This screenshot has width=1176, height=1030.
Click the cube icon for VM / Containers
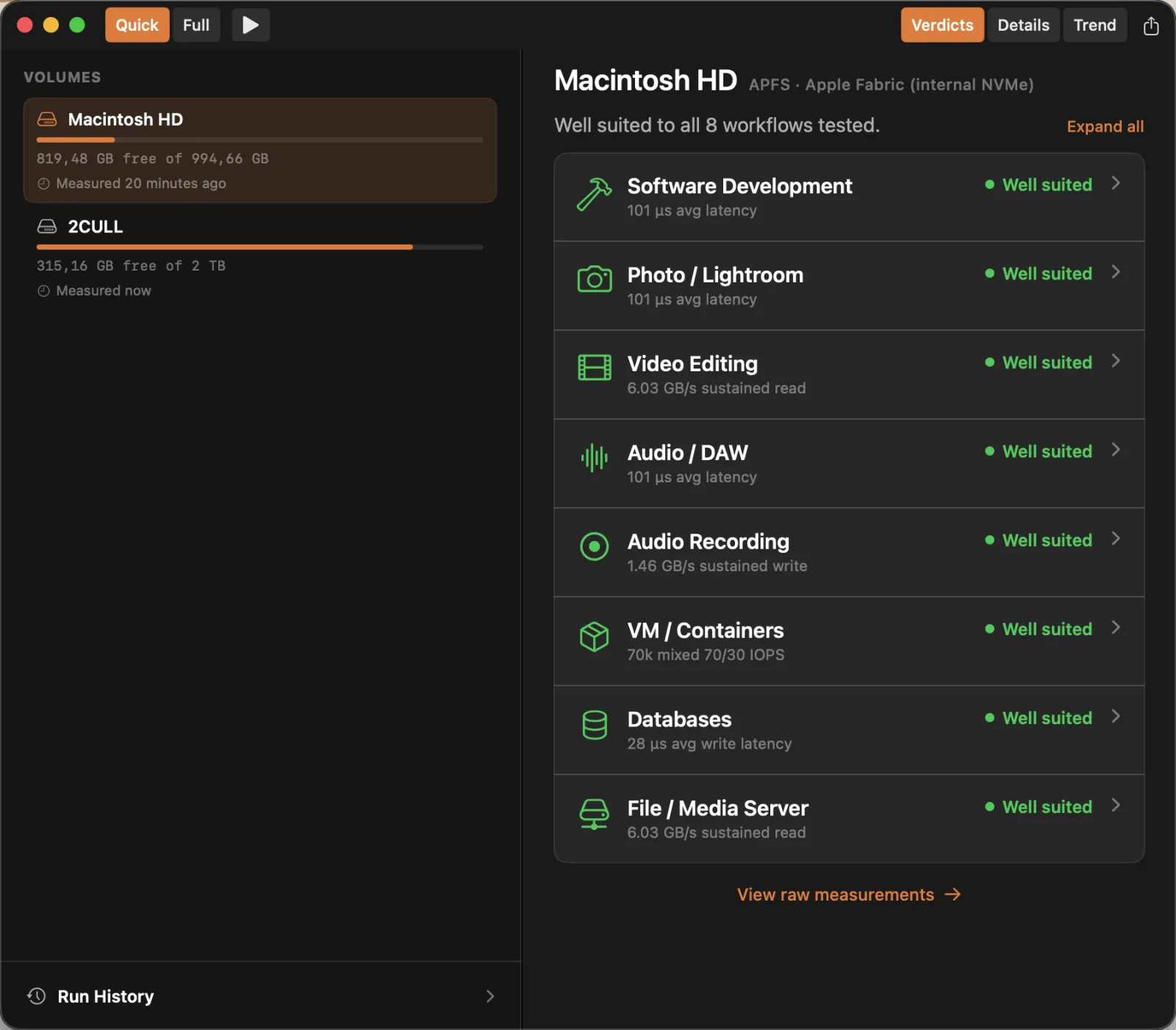click(x=594, y=637)
